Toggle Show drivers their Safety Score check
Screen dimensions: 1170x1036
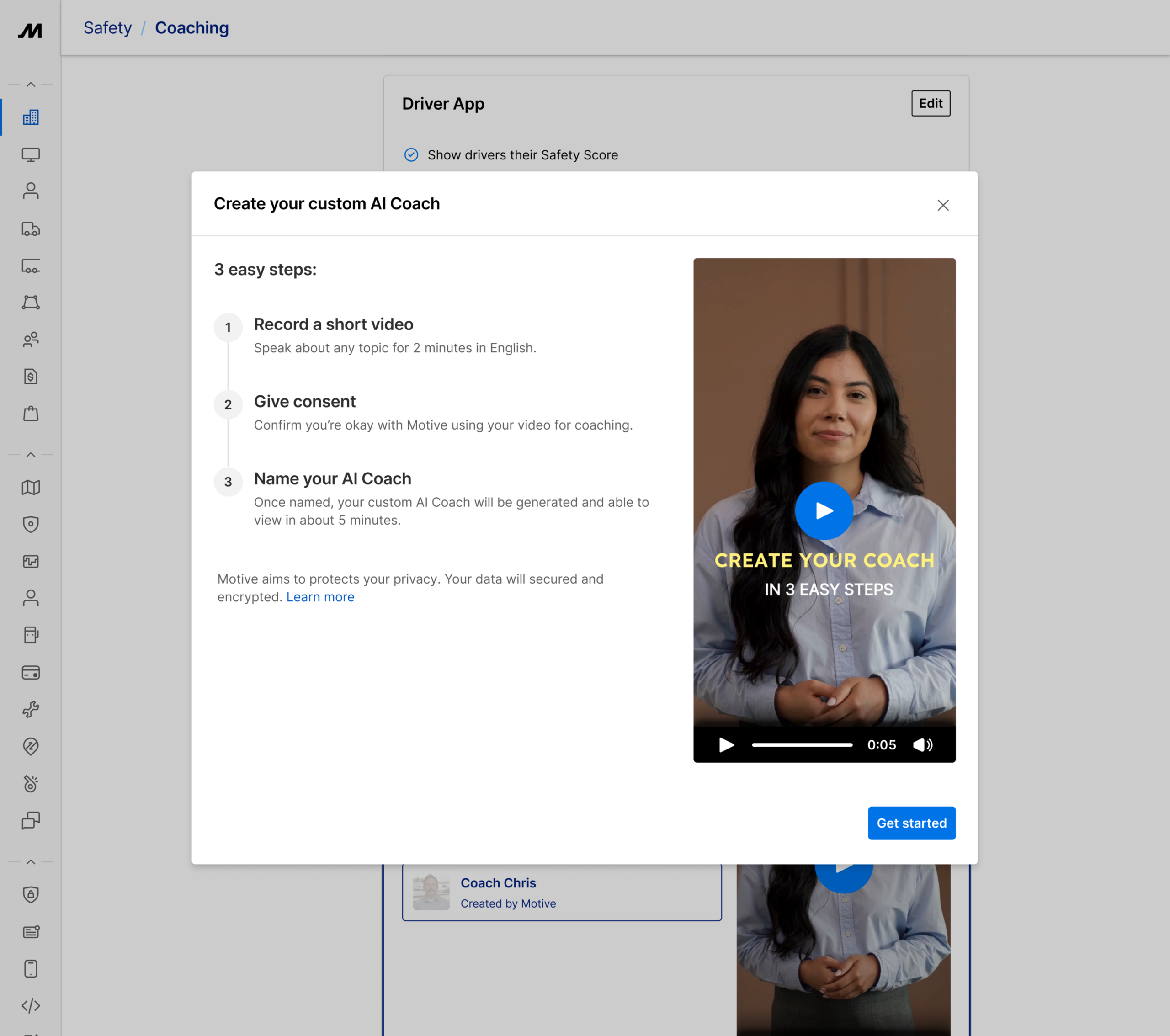point(411,155)
